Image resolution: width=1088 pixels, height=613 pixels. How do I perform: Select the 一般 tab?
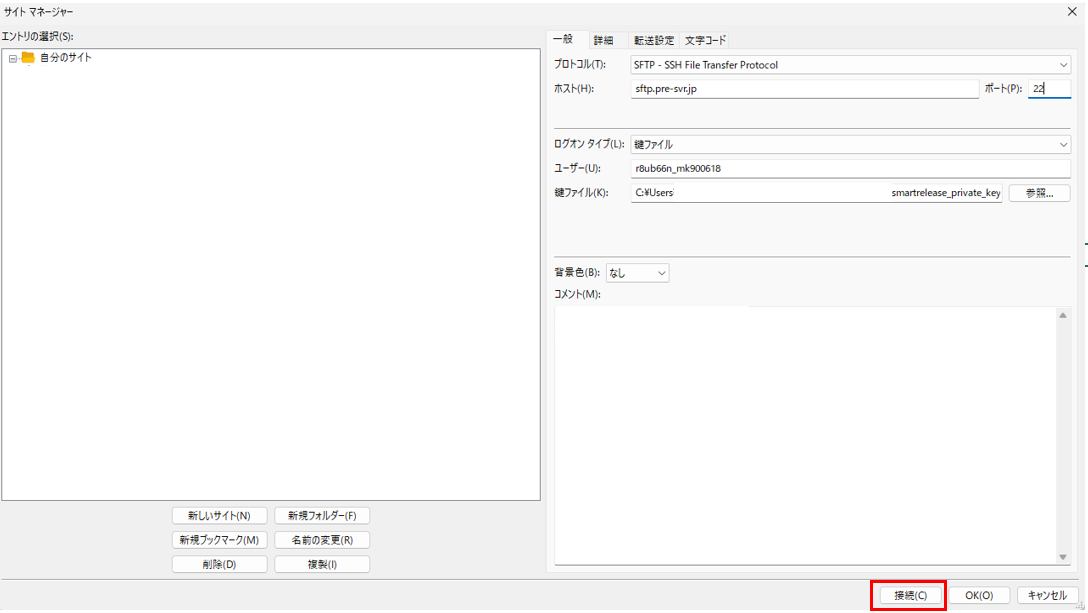click(x=563, y=39)
